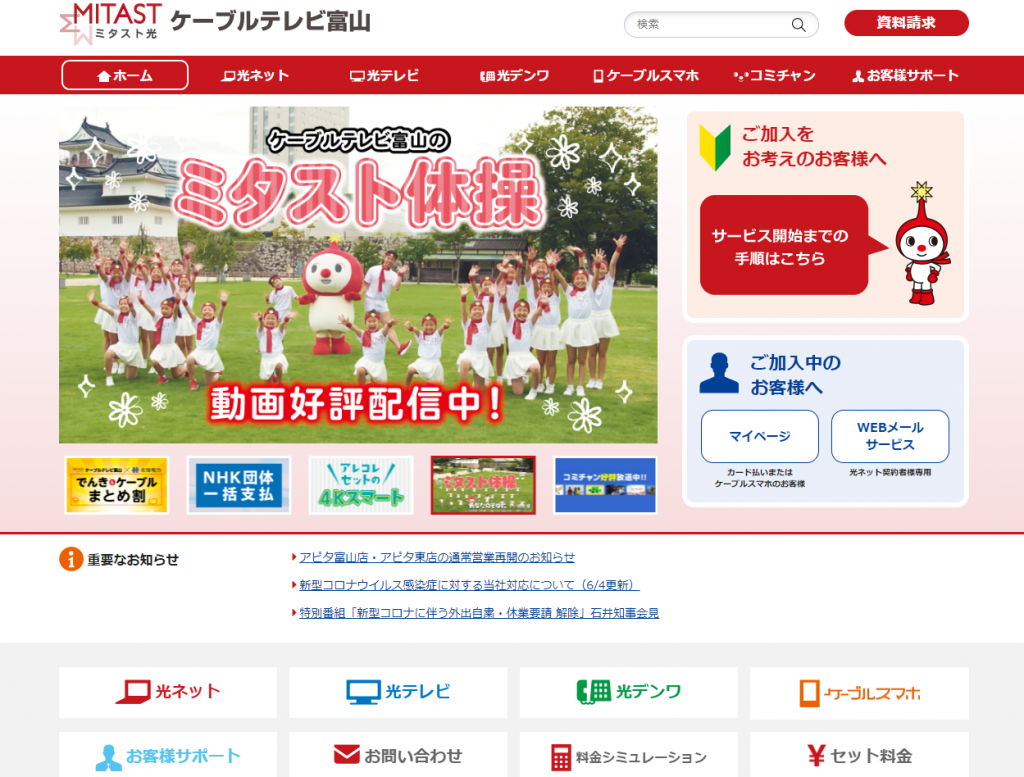1024x777 pixels.
Task: Select the ミタスト体操 small thumbnail
Action: pos(483,485)
